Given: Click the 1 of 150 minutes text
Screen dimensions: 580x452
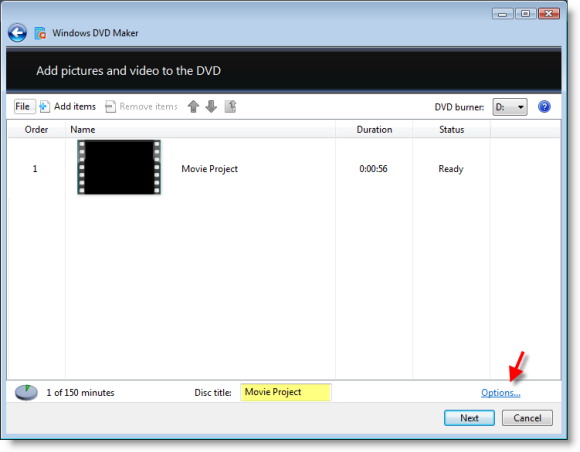Looking at the screenshot, I should 80,392.
